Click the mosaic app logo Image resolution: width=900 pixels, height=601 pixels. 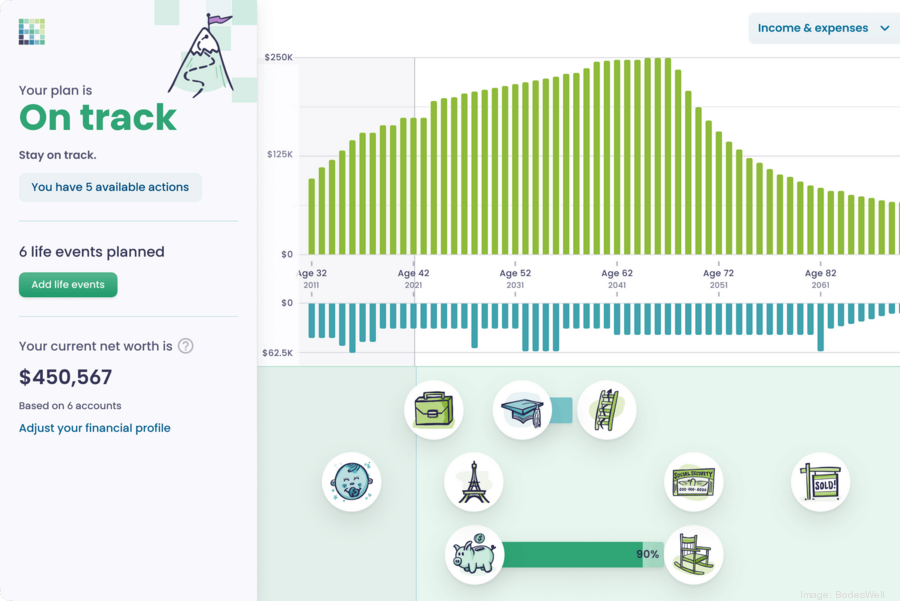[32, 31]
